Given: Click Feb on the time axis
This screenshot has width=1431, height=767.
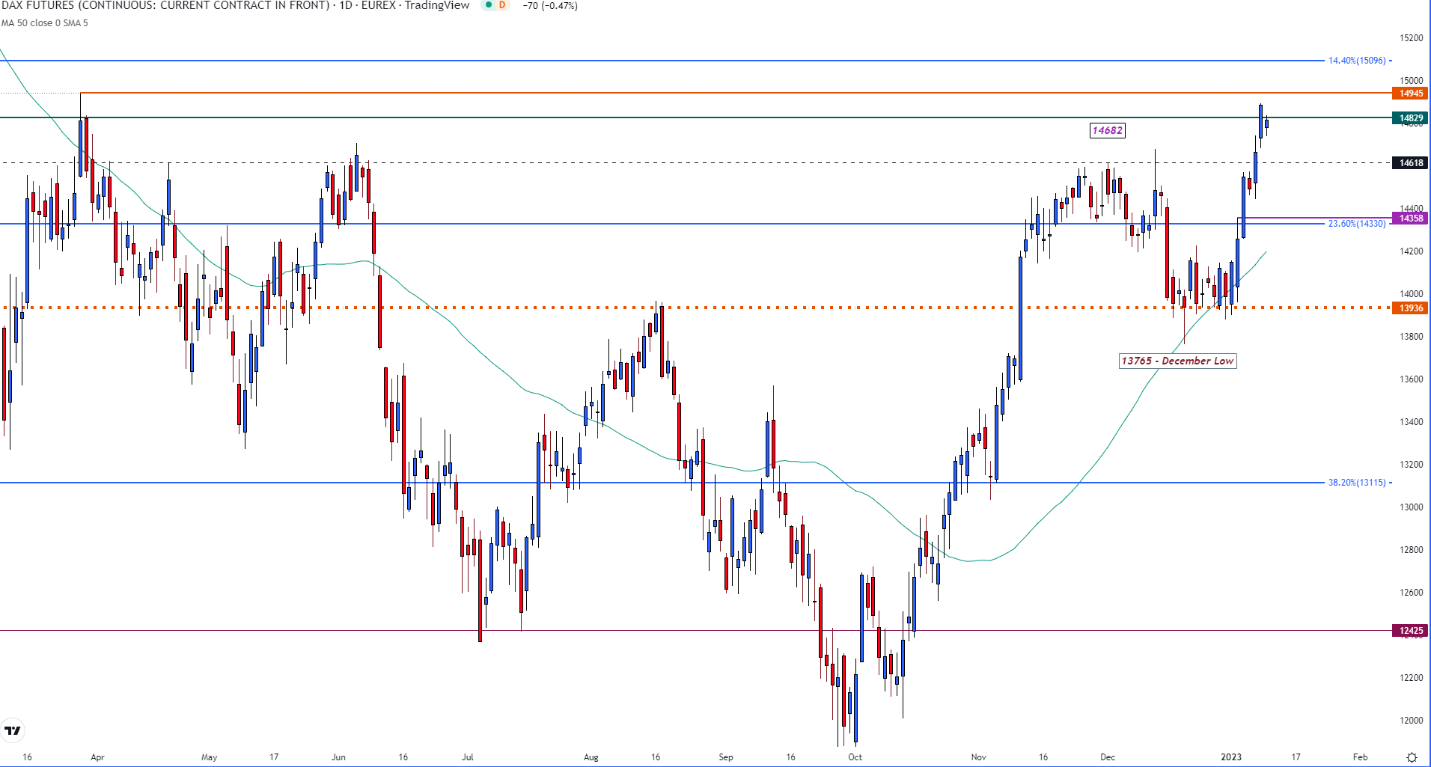Looking at the screenshot, I should [x=1359, y=757].
